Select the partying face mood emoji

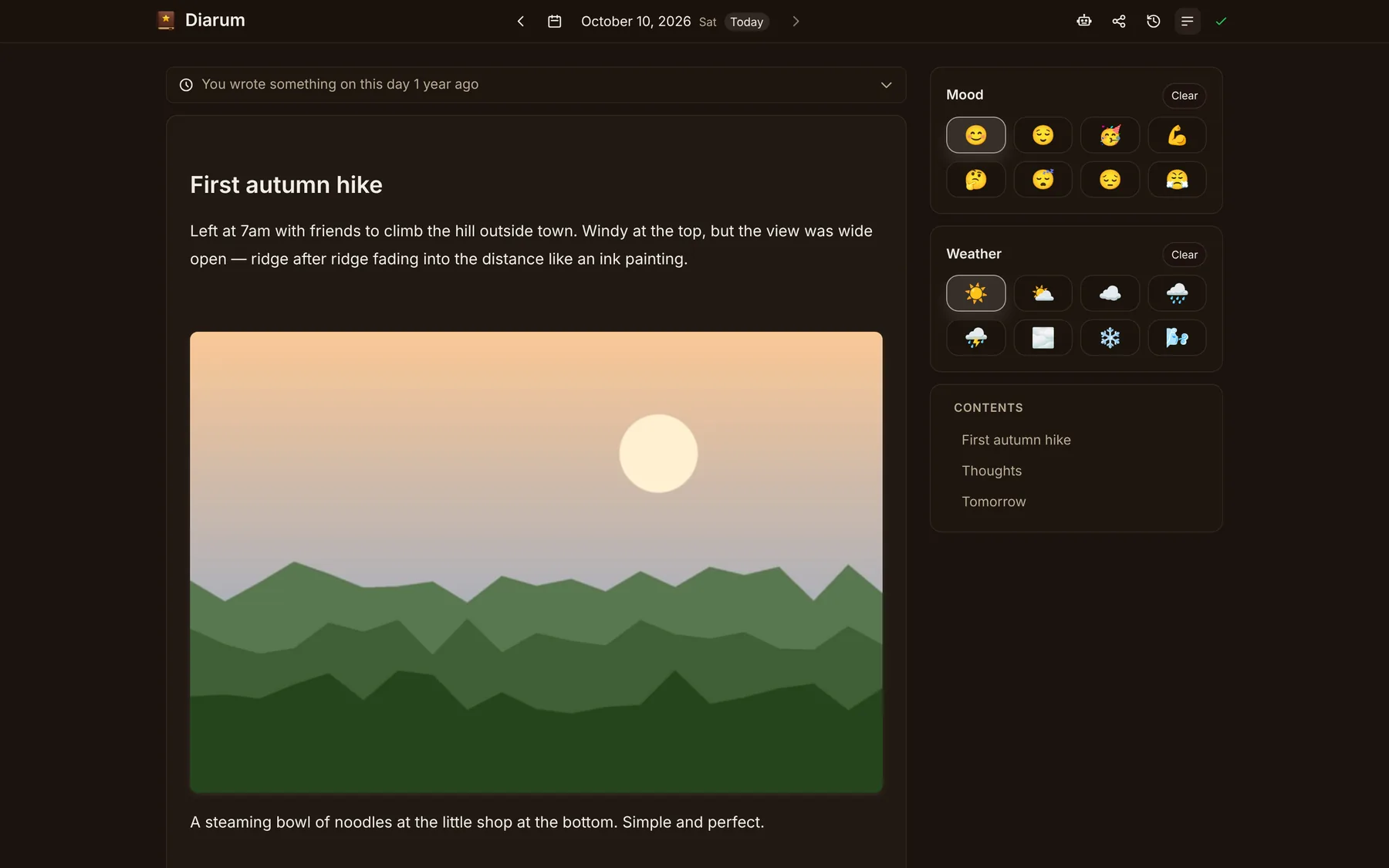pos(1110,135)
